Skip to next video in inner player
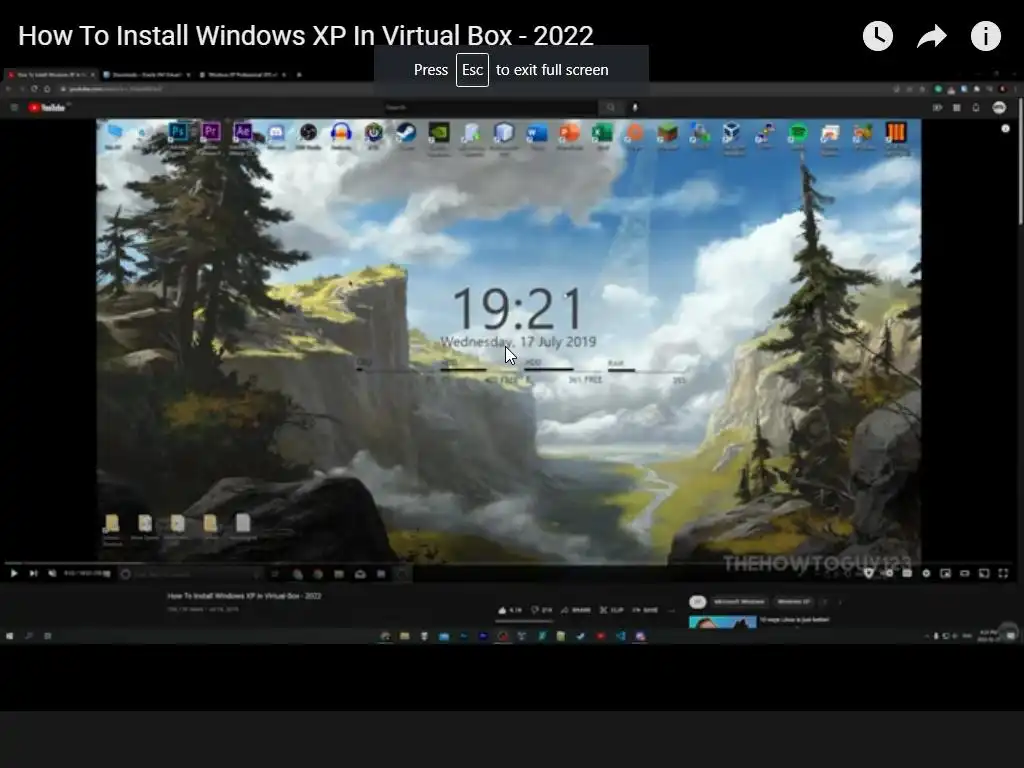 [x=33, y=573]
